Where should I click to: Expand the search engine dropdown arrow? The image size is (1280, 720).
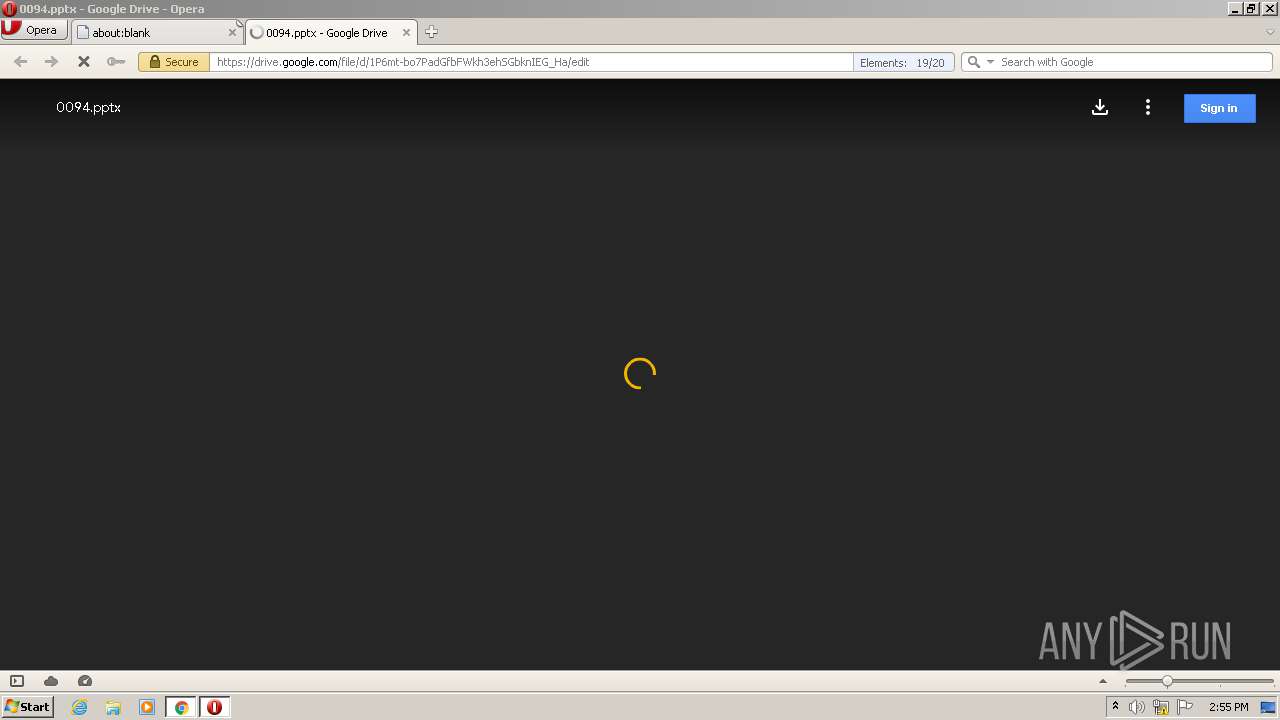click(991, 62)
